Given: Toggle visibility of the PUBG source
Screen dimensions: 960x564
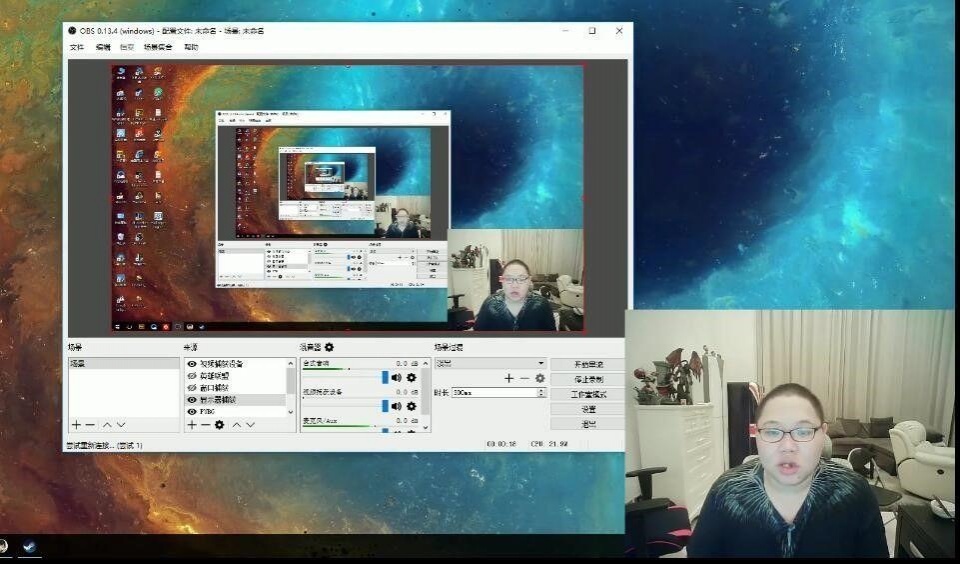Looking at the screenshot, I should click(192, 411).
